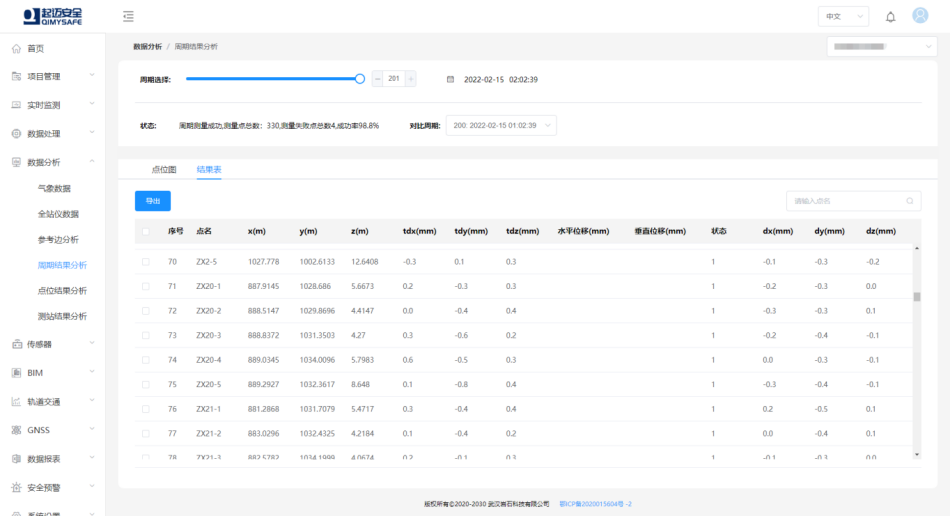950x516 pixels.
Task: Open the 中文 language dropdown
Action: (x=843, y=16)
